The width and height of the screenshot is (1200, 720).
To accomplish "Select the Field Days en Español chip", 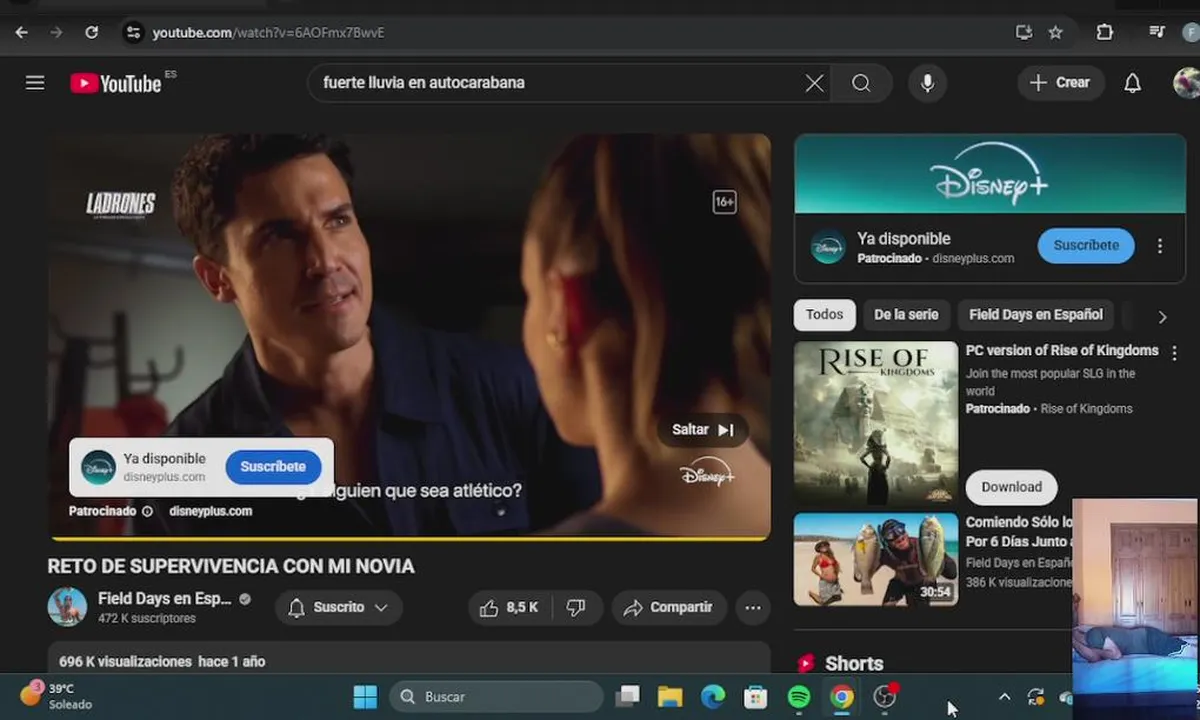I will pyautogui.click(x=1035, y=314).
